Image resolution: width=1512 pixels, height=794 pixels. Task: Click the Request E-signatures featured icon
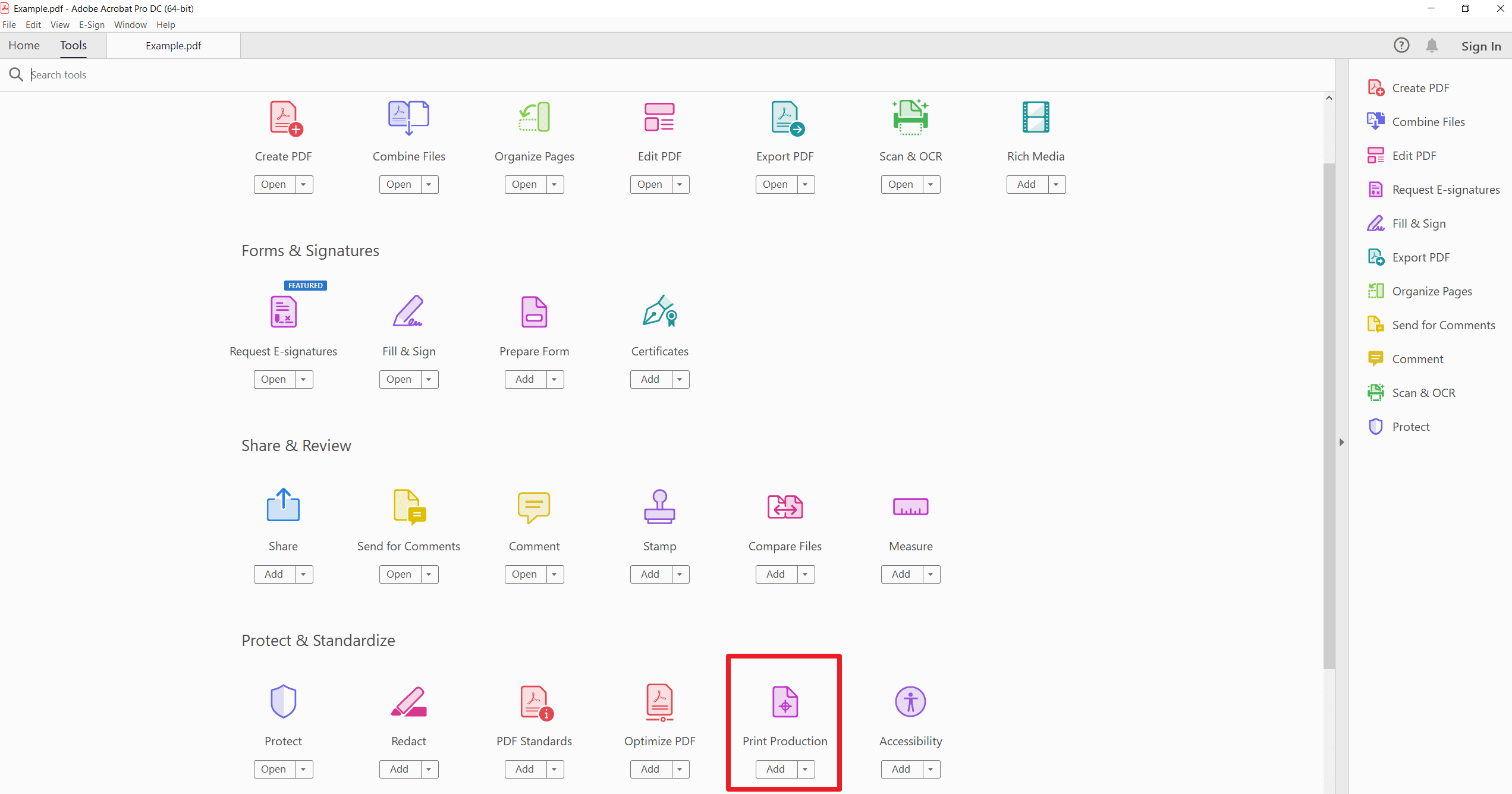point(284,311)
